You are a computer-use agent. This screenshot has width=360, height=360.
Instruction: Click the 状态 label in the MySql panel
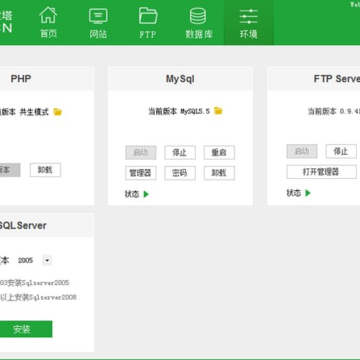click(132, 194)
